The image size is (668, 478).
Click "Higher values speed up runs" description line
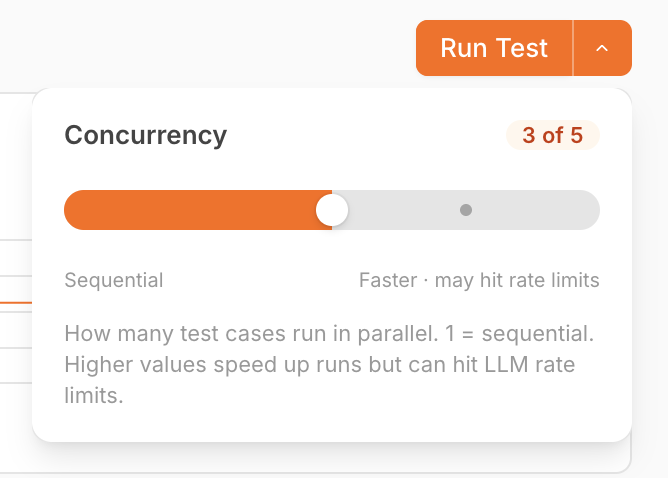point(211,365)
